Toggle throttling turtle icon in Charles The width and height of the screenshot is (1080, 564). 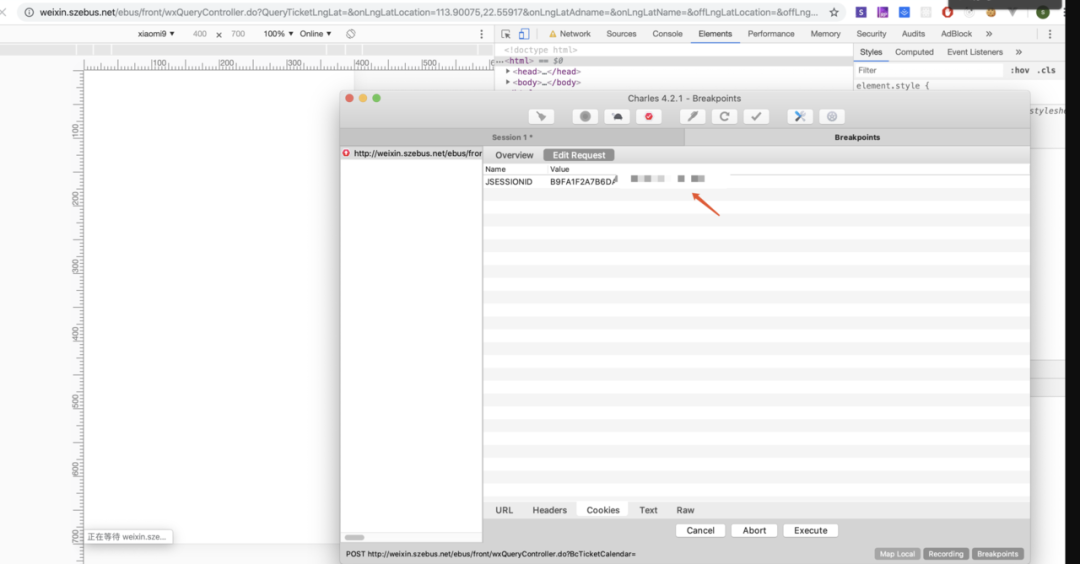(x=617, y=116)
